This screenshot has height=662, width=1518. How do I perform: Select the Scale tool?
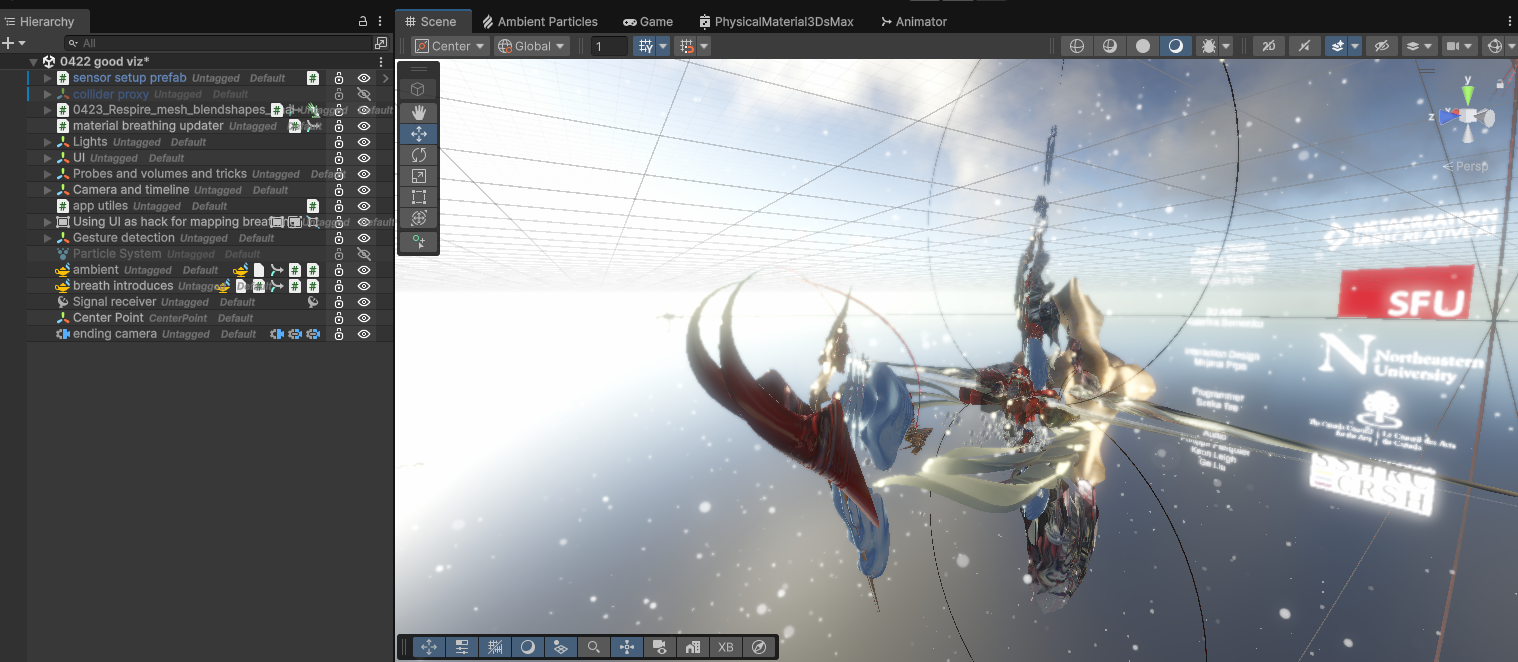pos(418,176)
